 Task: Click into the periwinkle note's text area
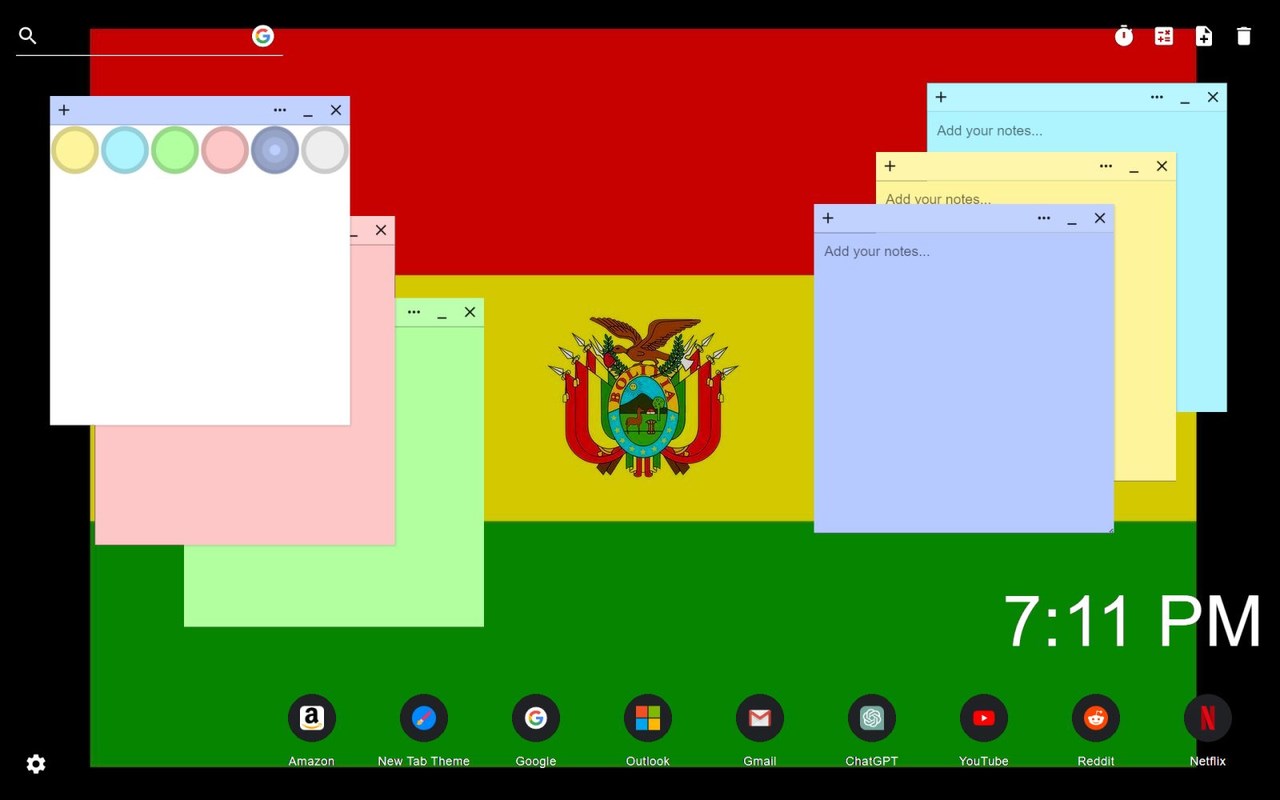coord(964,382)
